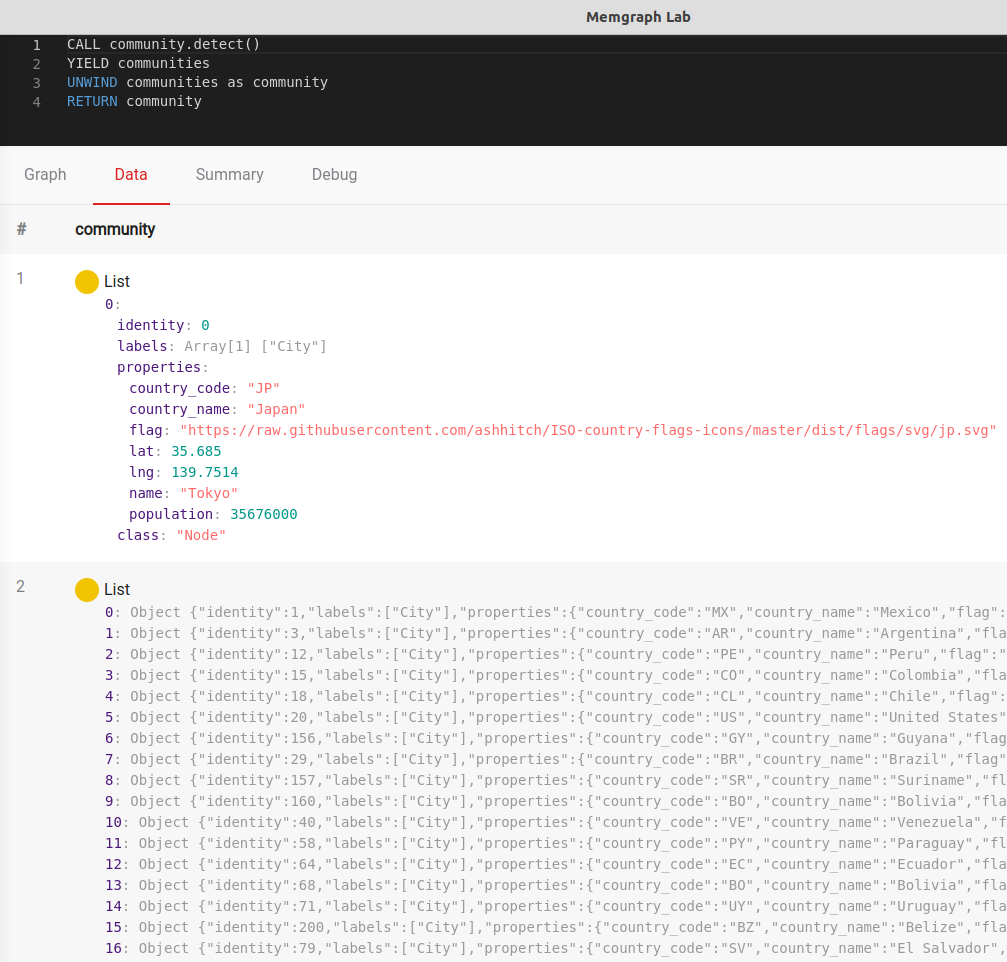Expand the Bolivia identity 160 object entry
Image resolution: width=1007 pixels, height=962 pixels.
556,801
